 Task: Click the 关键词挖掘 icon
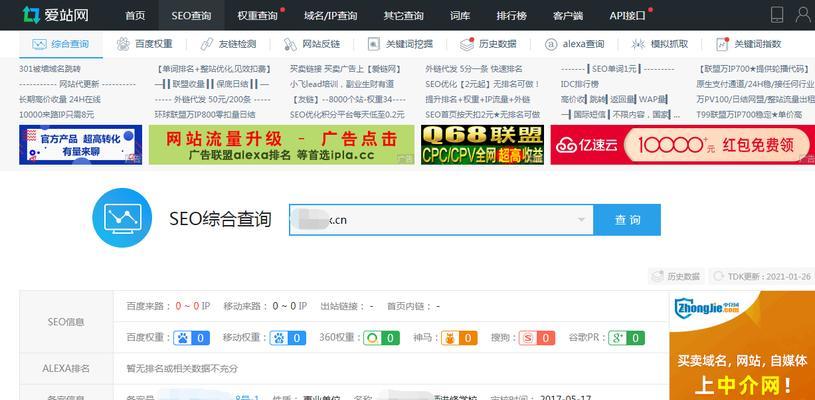[374, 44]
